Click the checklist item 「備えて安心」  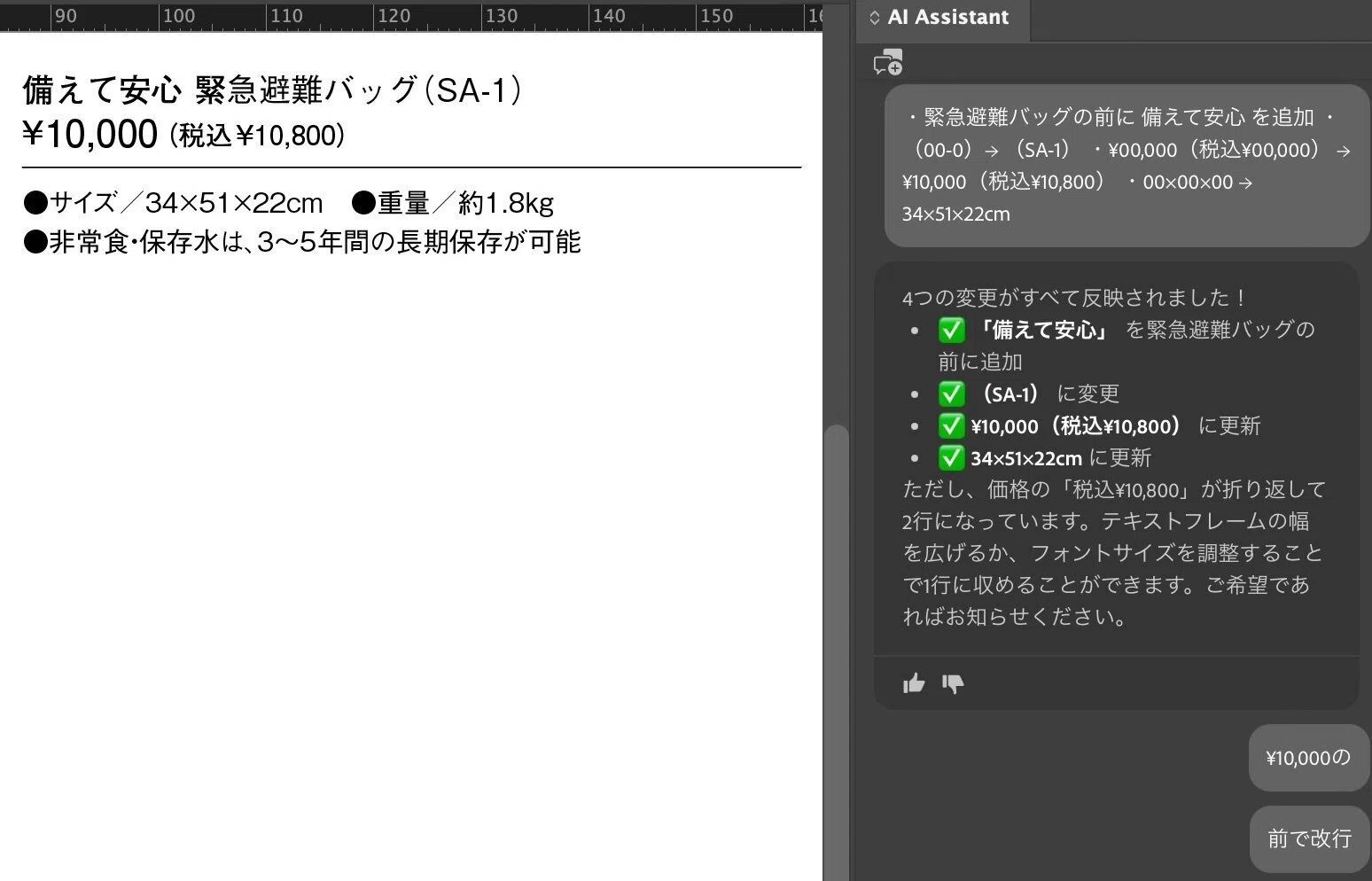coord(1126,346)
